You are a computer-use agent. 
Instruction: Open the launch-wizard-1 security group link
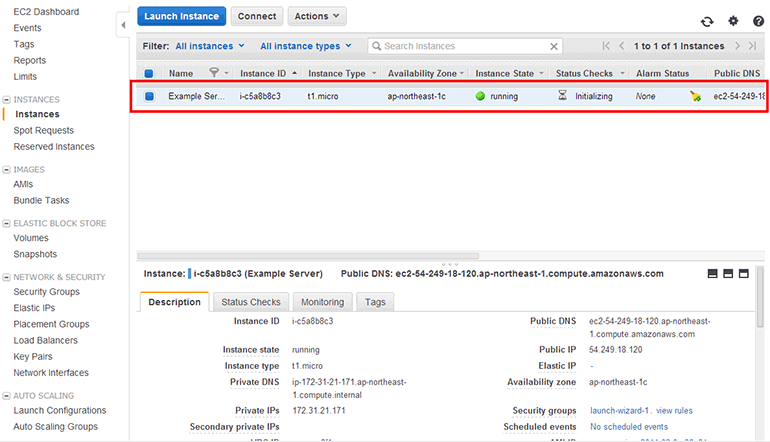[x=620, y=411]
